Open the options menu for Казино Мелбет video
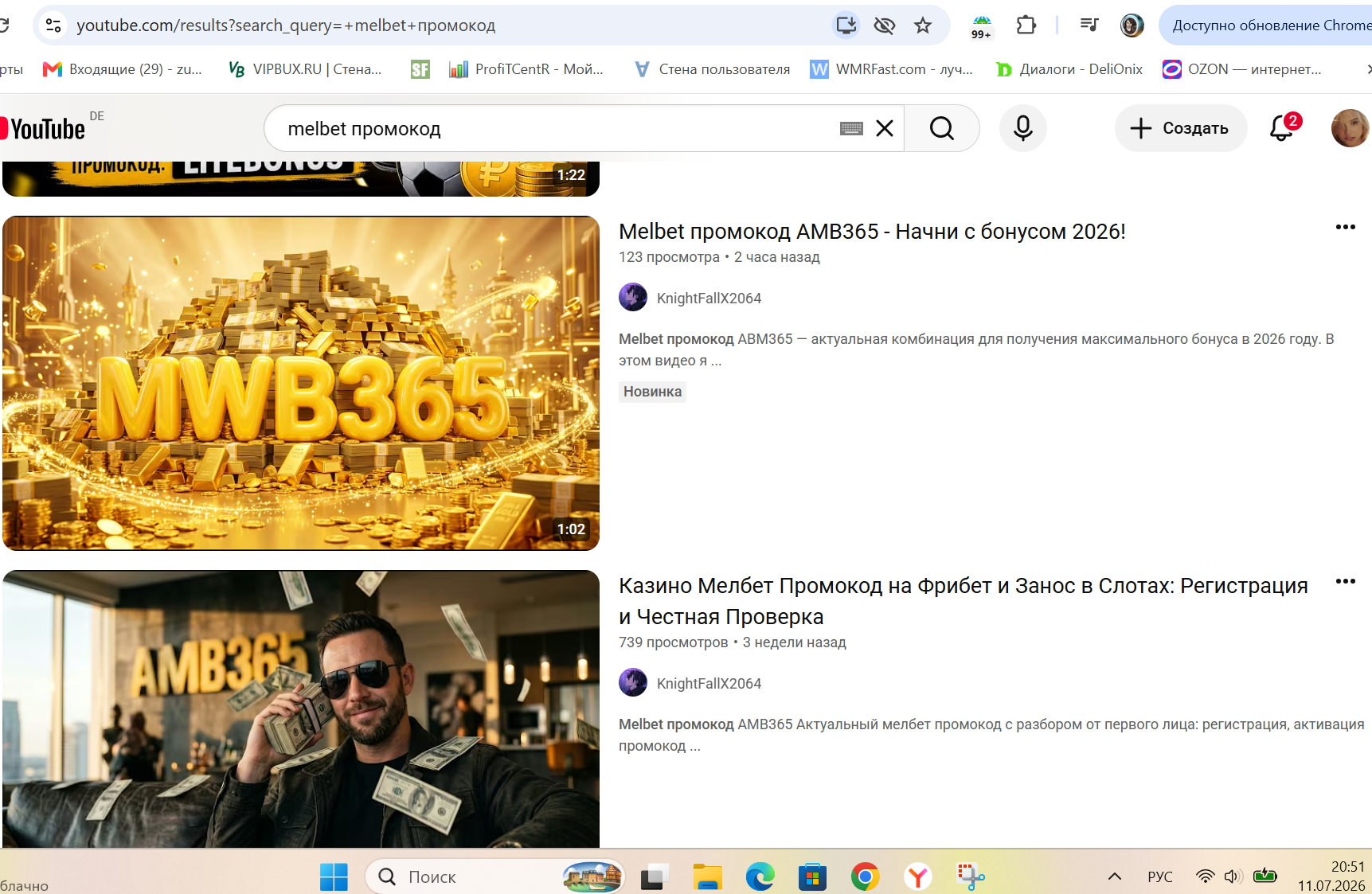Viewport: 1372px width, 894px height. coord(1345,582)
